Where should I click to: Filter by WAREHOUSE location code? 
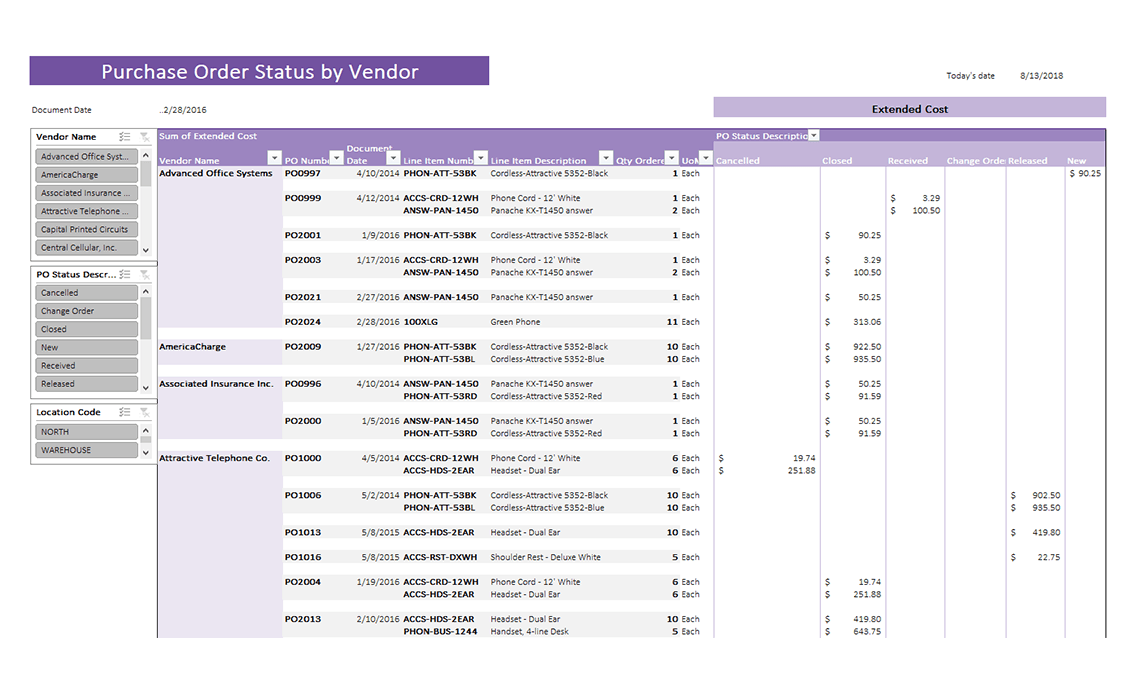tap(87, 450)
